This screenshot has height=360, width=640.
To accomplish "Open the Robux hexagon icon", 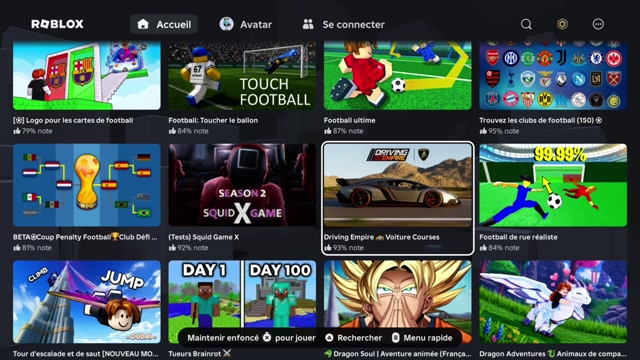I will point(562,24).
